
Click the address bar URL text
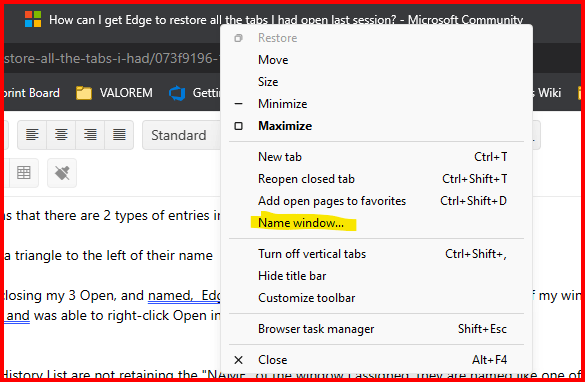coord(112,59)
